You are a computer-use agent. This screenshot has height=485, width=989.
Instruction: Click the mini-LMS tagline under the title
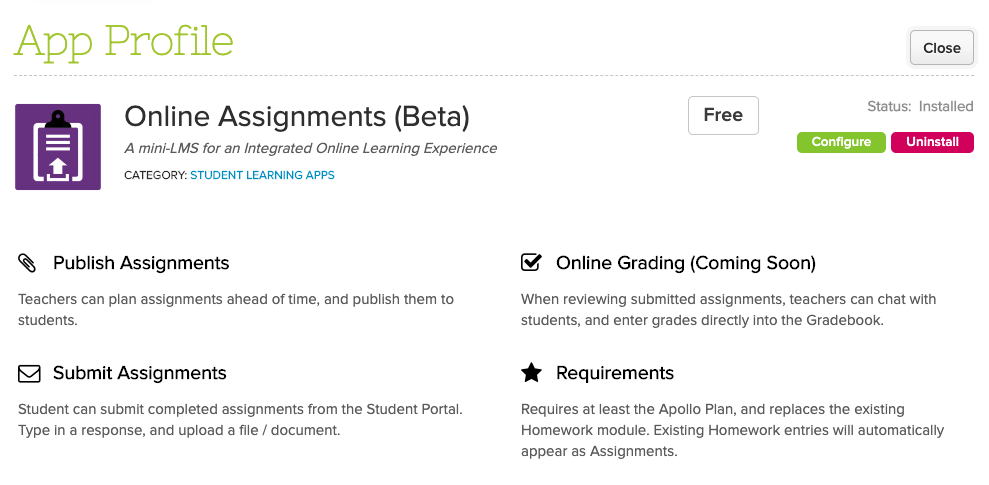click(310, 148)
